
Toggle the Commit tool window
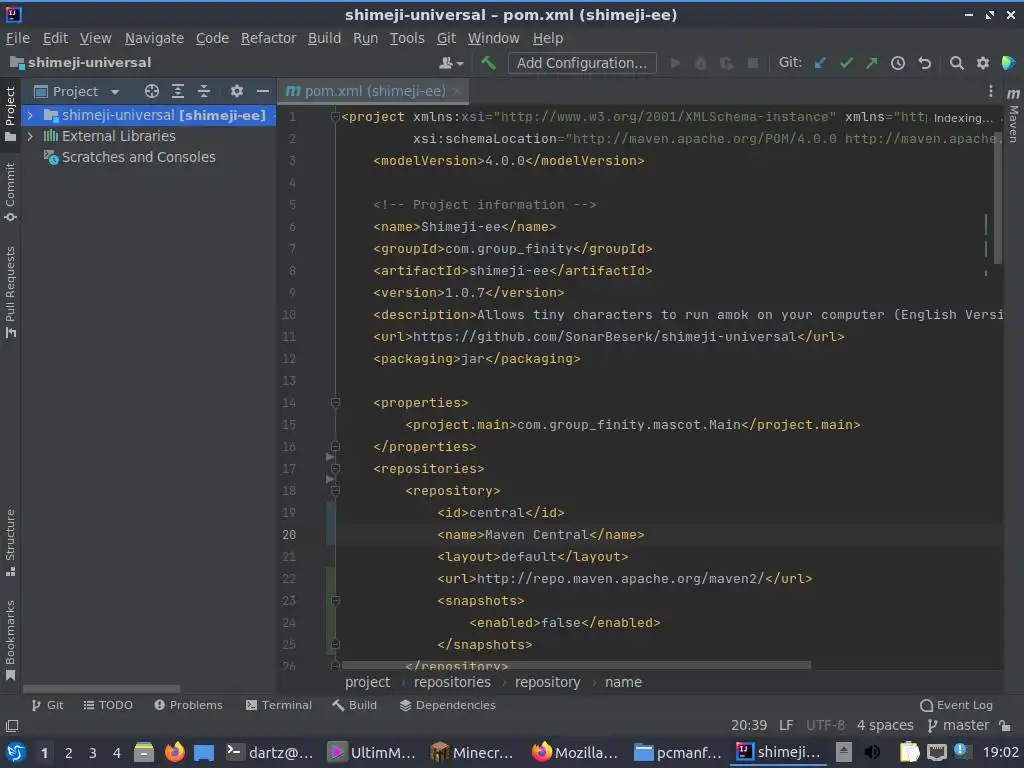pos(10,192)
